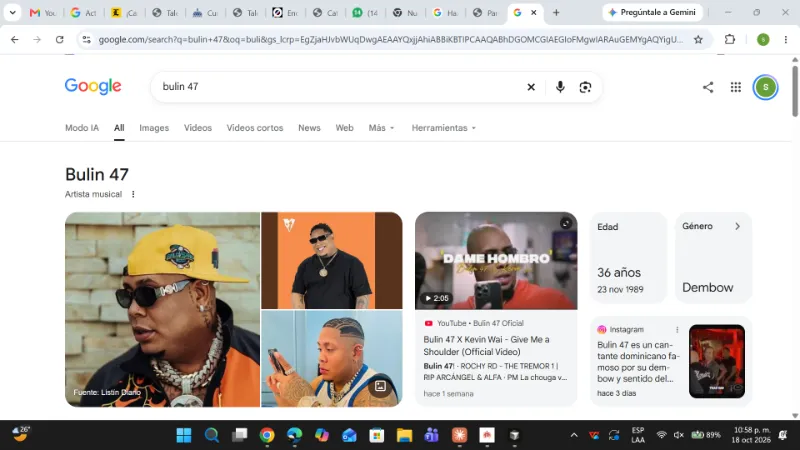Reload the page
The height and width of the screenshot is (450, 800).
[x=60, y=39]
